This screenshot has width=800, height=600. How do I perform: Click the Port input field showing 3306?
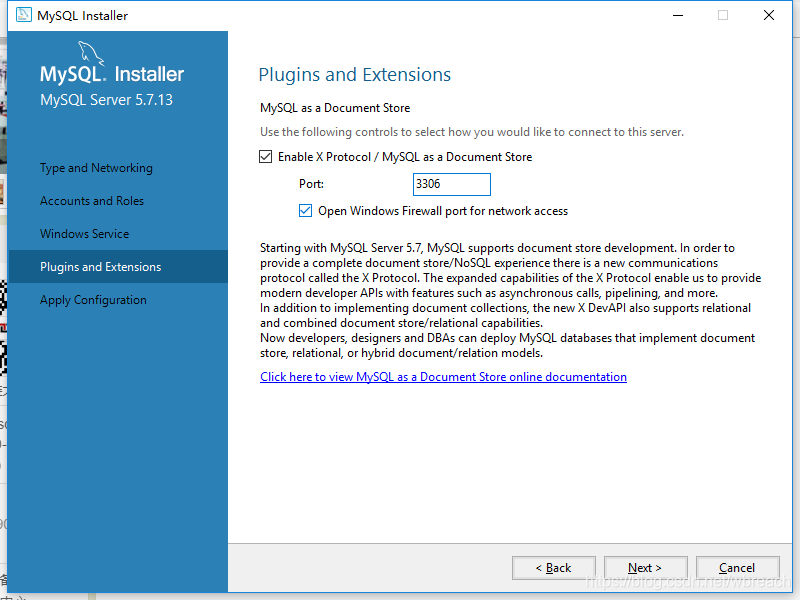452,184
